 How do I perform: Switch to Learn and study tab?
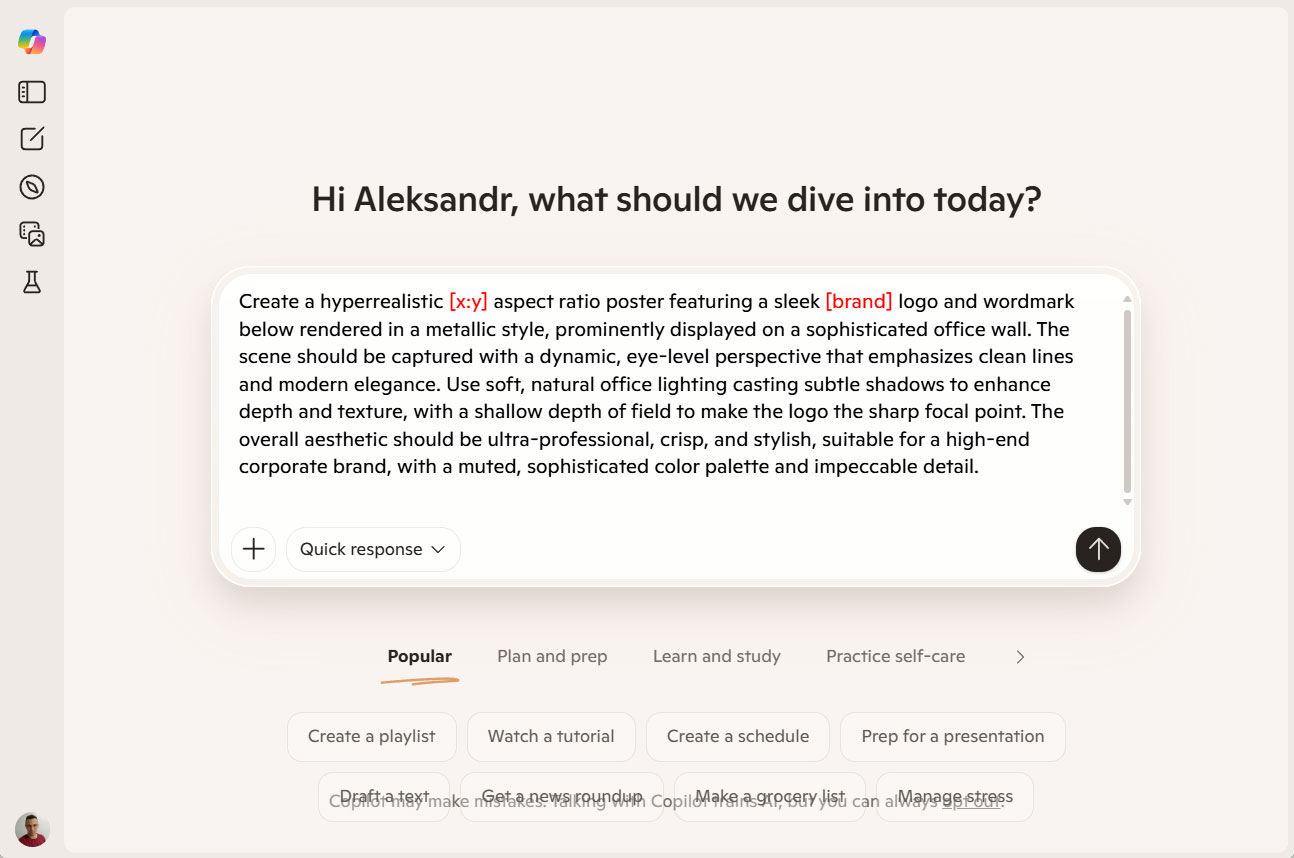click(717, 657)
